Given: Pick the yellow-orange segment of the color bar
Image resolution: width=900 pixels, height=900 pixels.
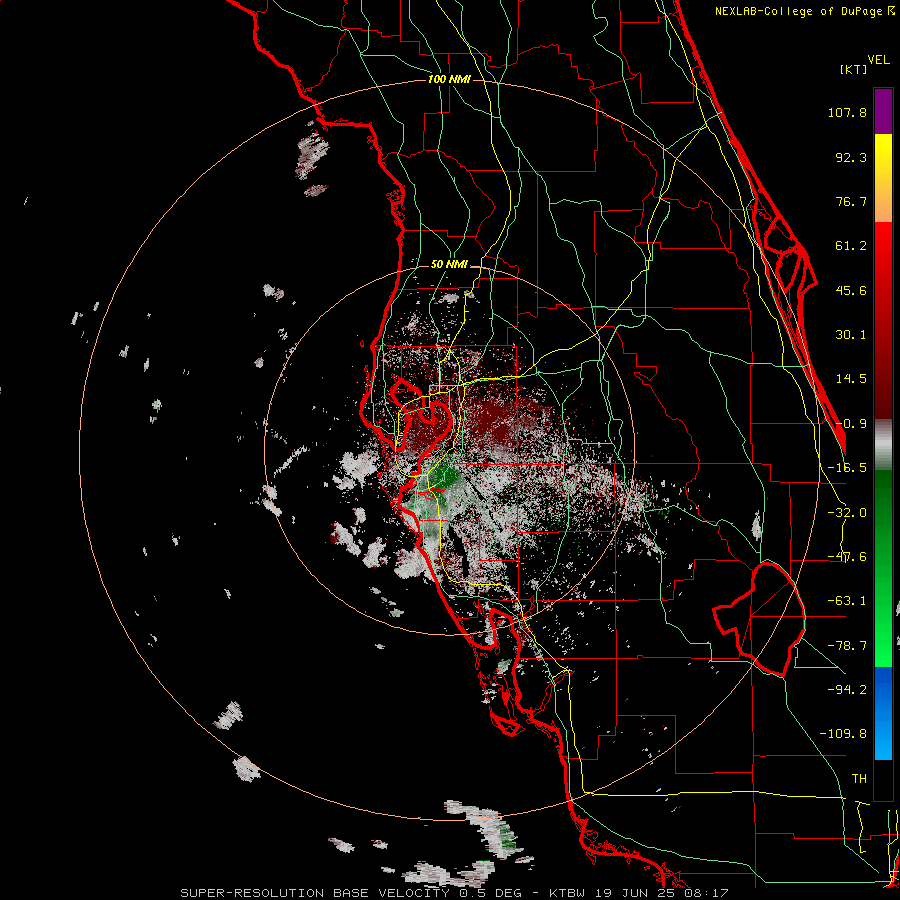Looking at the screenshot, I should click(883, 178).
